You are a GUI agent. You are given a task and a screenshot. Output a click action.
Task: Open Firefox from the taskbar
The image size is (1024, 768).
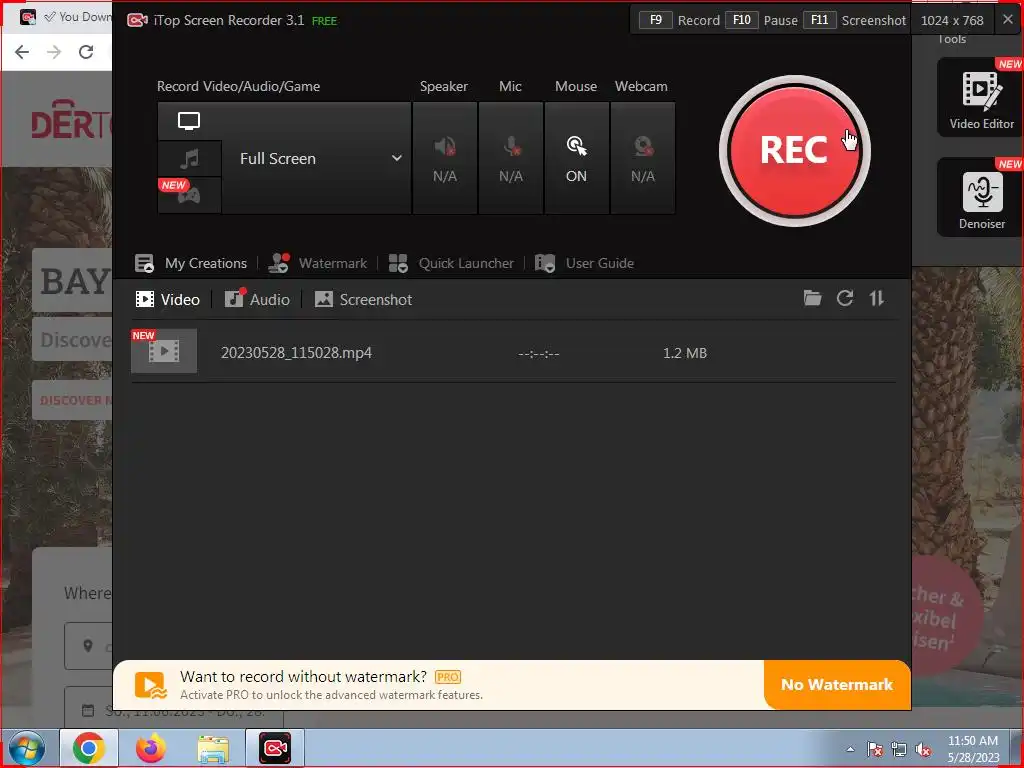pos(151,748)
